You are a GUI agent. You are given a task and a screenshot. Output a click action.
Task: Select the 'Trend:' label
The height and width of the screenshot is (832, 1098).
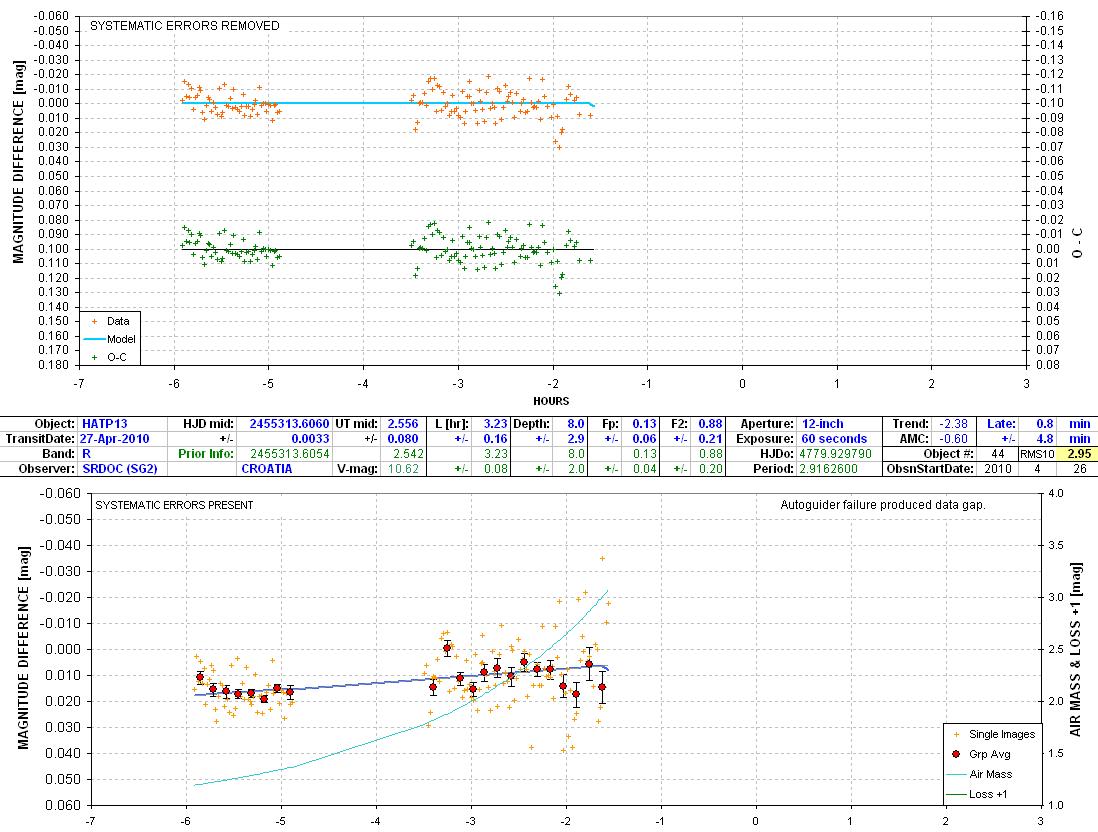click(910, 424)
